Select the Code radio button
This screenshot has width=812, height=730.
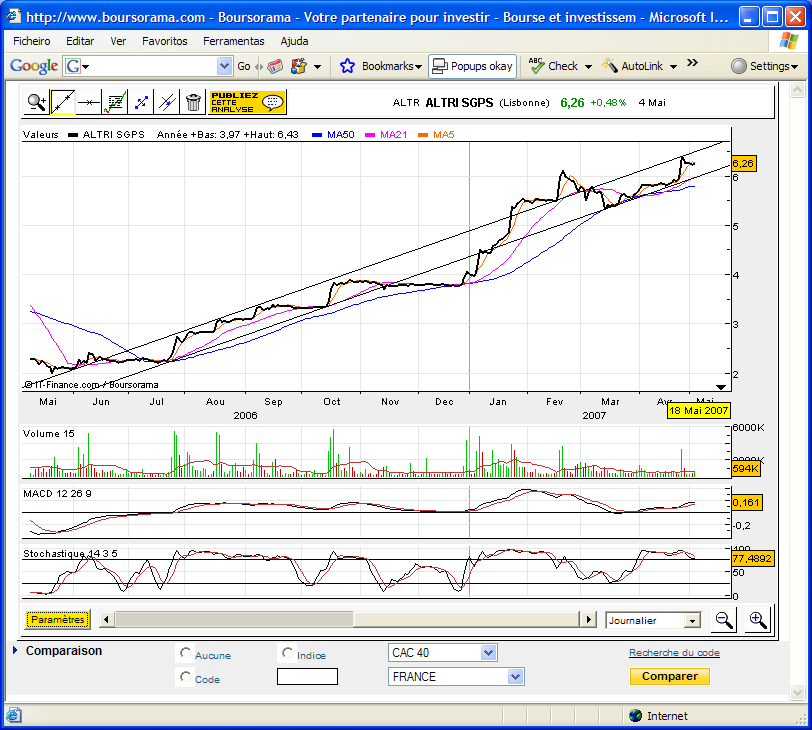point(185,677)
